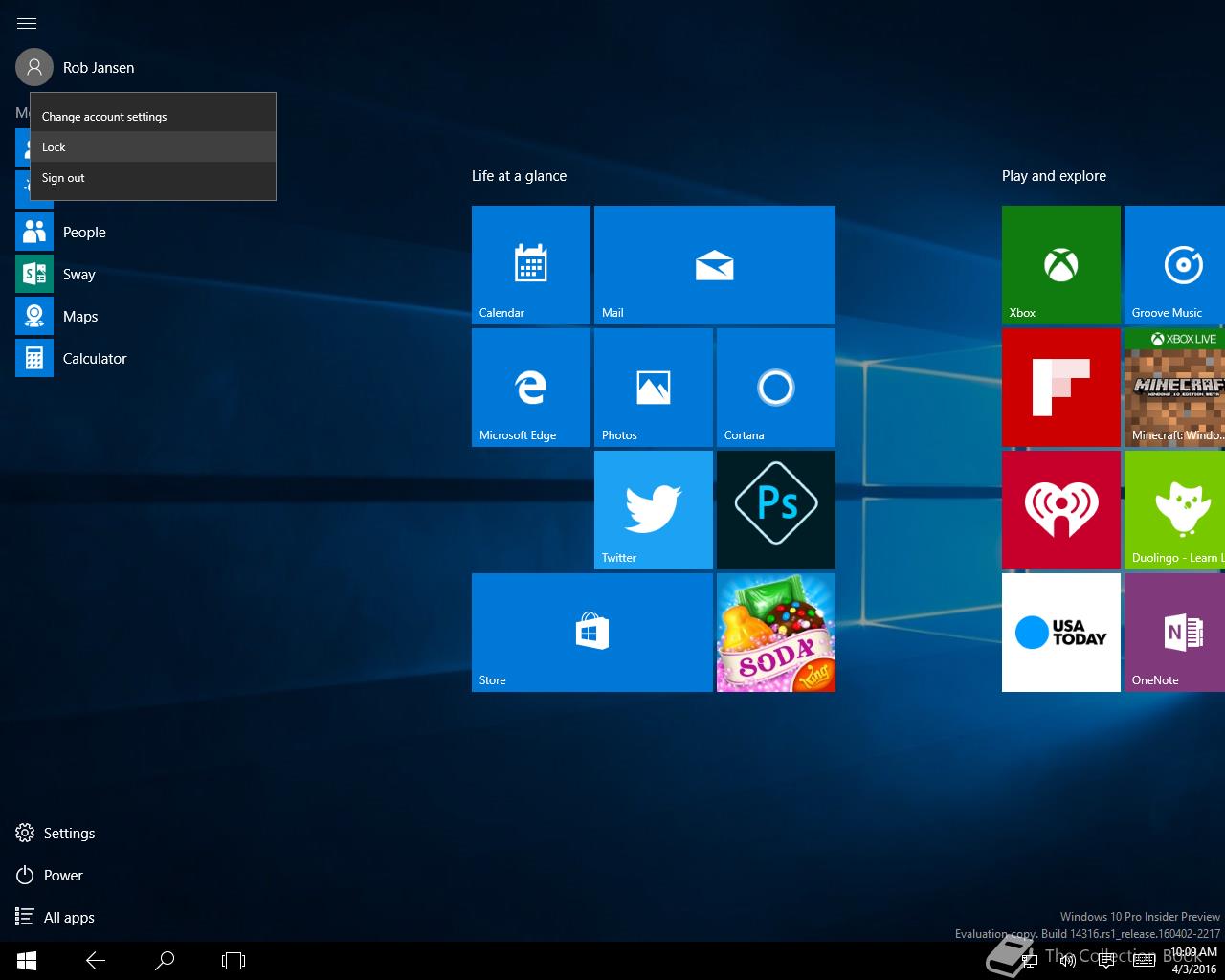Open Task View on the taskbar

pos(234,960)
